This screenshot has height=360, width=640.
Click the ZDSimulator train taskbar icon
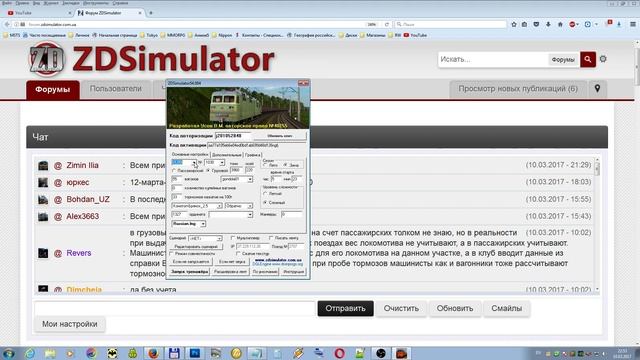point(401,353)
